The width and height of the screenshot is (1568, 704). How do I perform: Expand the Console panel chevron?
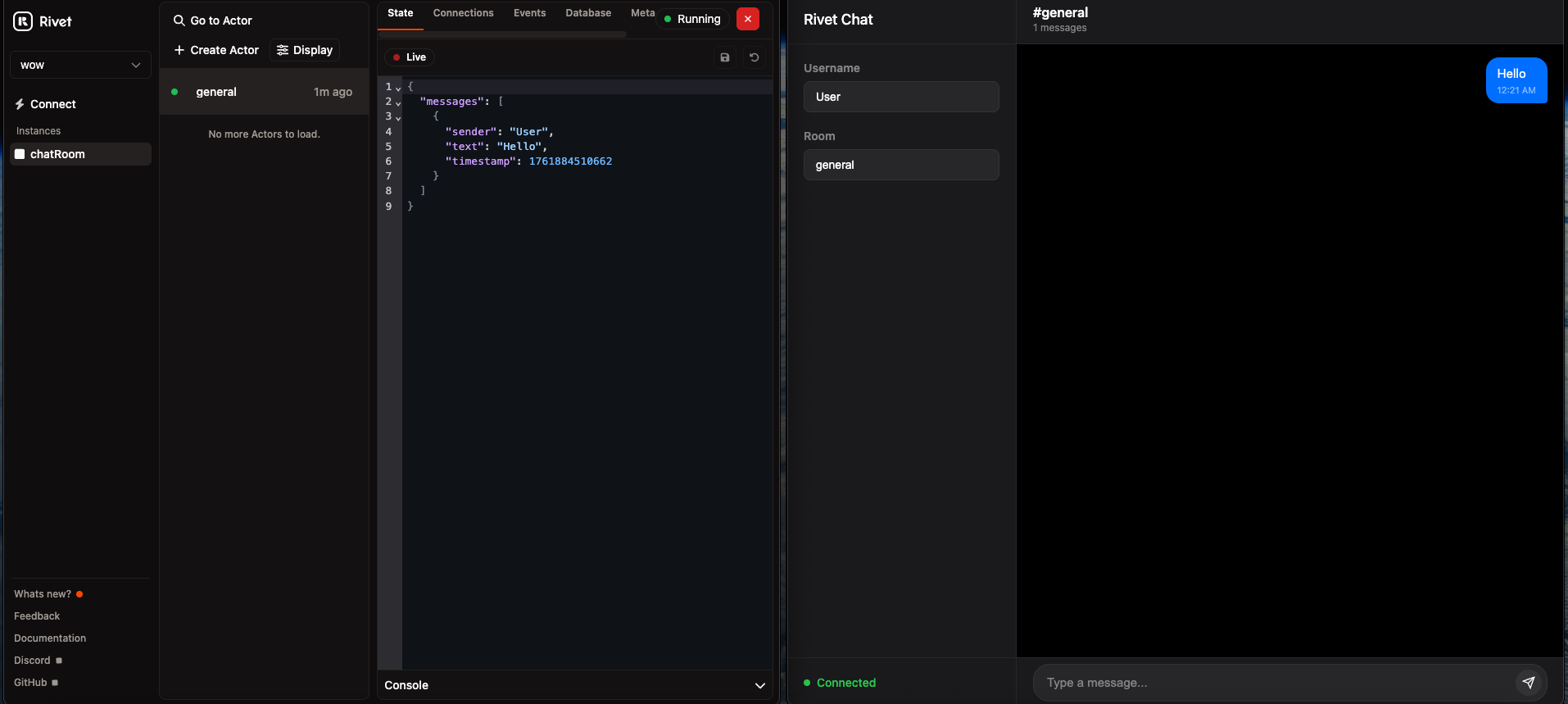point(760,685)
